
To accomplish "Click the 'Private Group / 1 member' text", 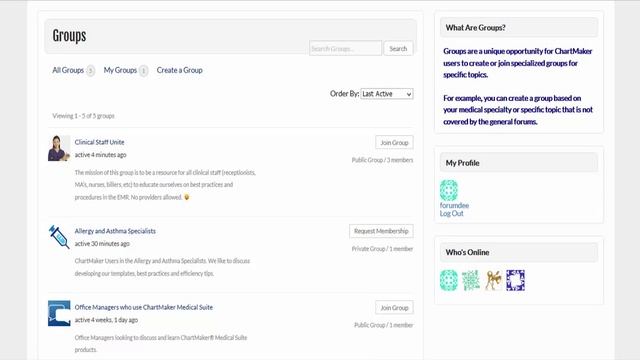I will 382,249.
